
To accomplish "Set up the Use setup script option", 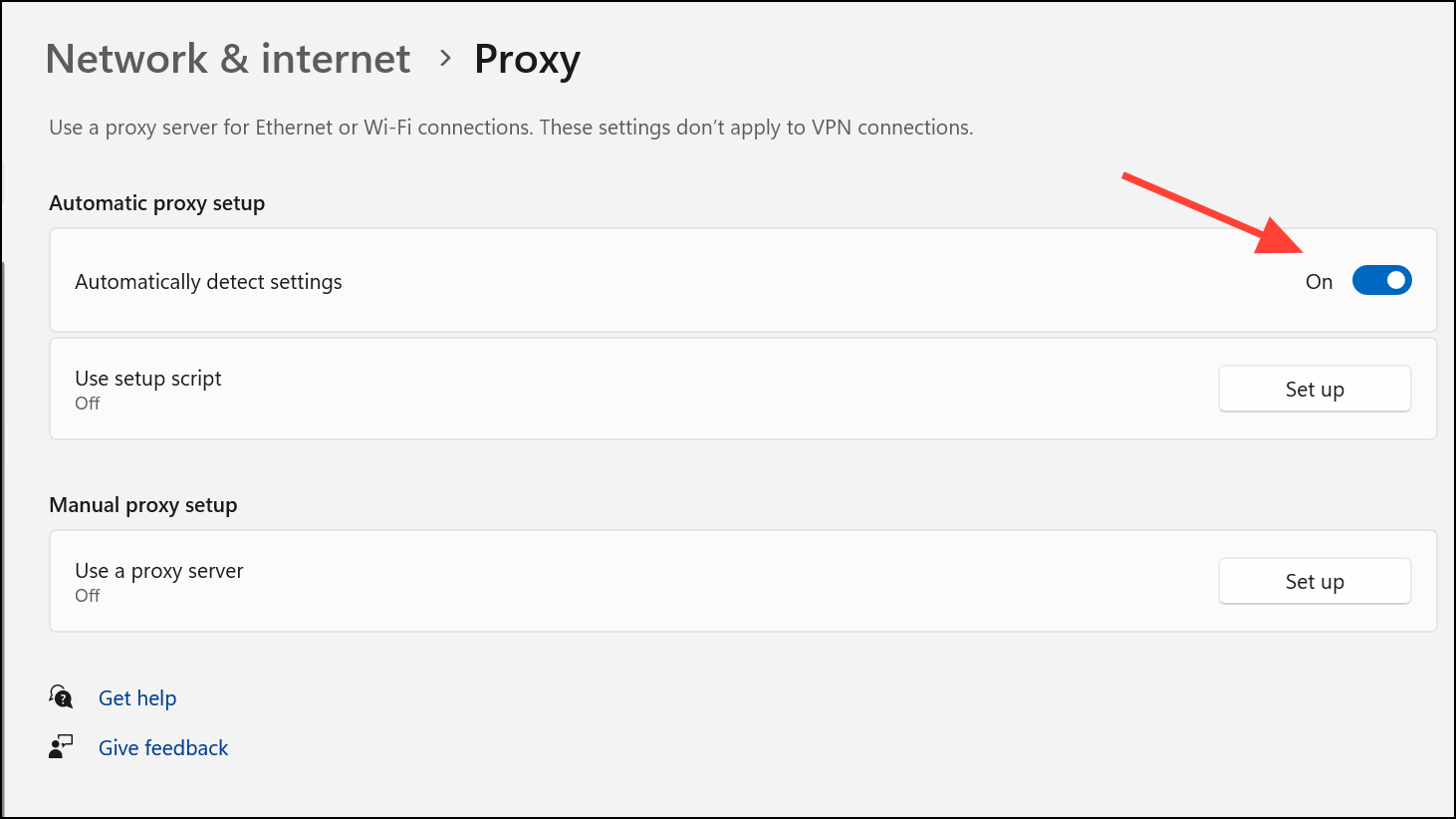I will tap(1315, 390).
